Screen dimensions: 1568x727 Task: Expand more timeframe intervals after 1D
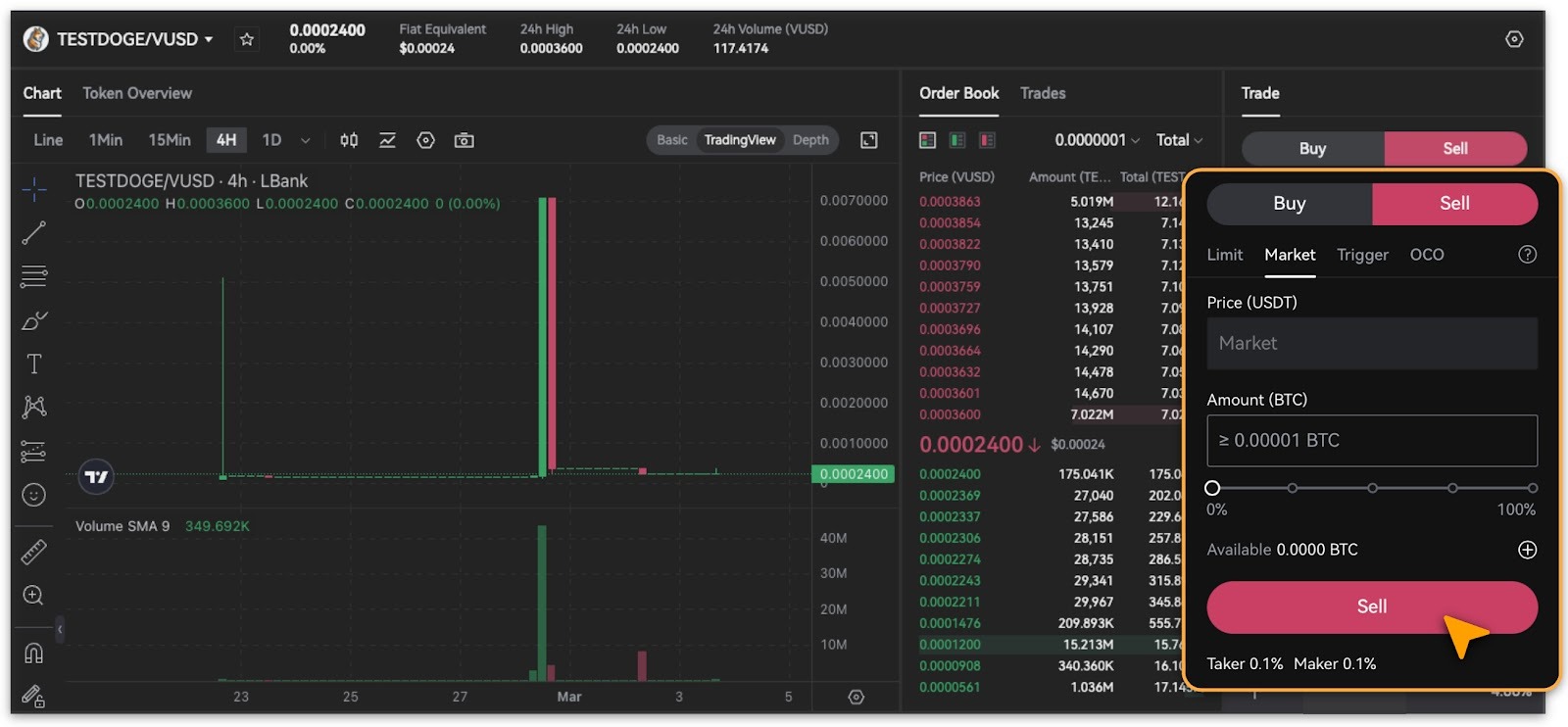[305, 140]
